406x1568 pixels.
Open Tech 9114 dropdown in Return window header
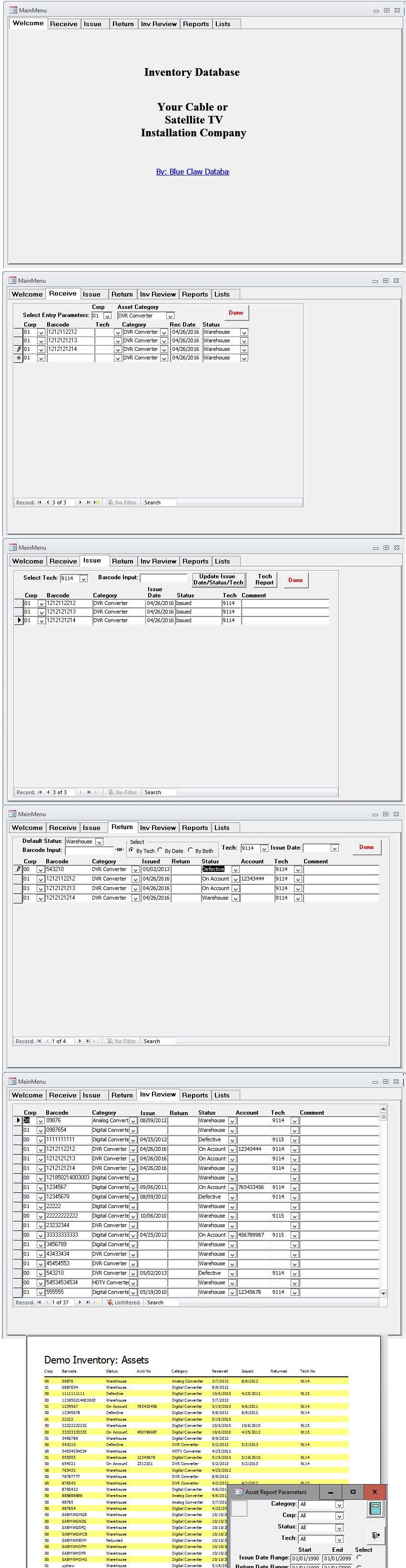(x=264, y=848)
